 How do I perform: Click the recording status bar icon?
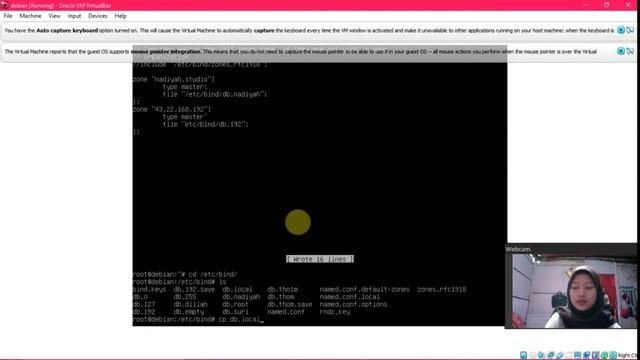coord(587,355)
